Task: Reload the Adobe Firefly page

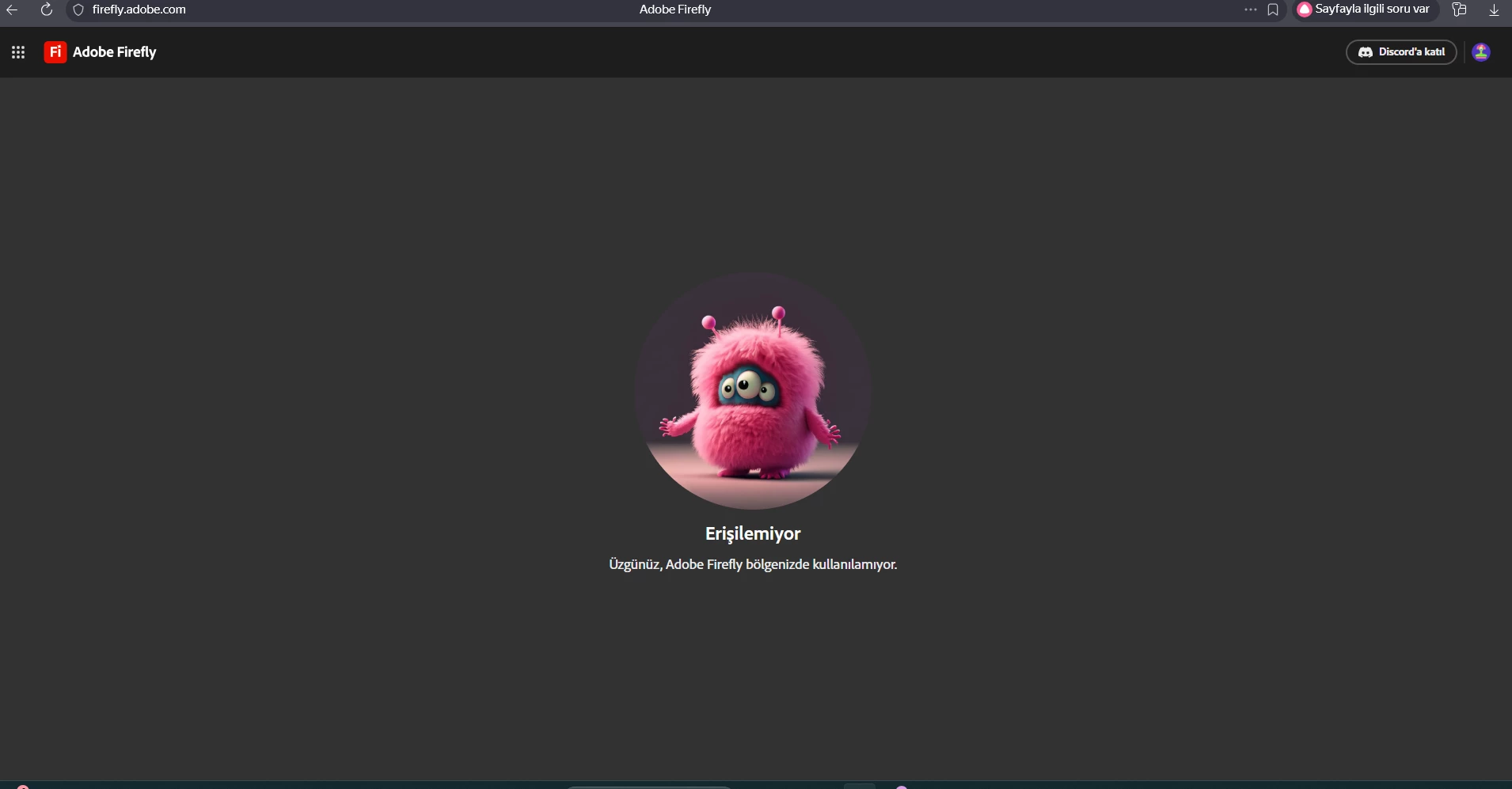Action: (x=47, y=9)
